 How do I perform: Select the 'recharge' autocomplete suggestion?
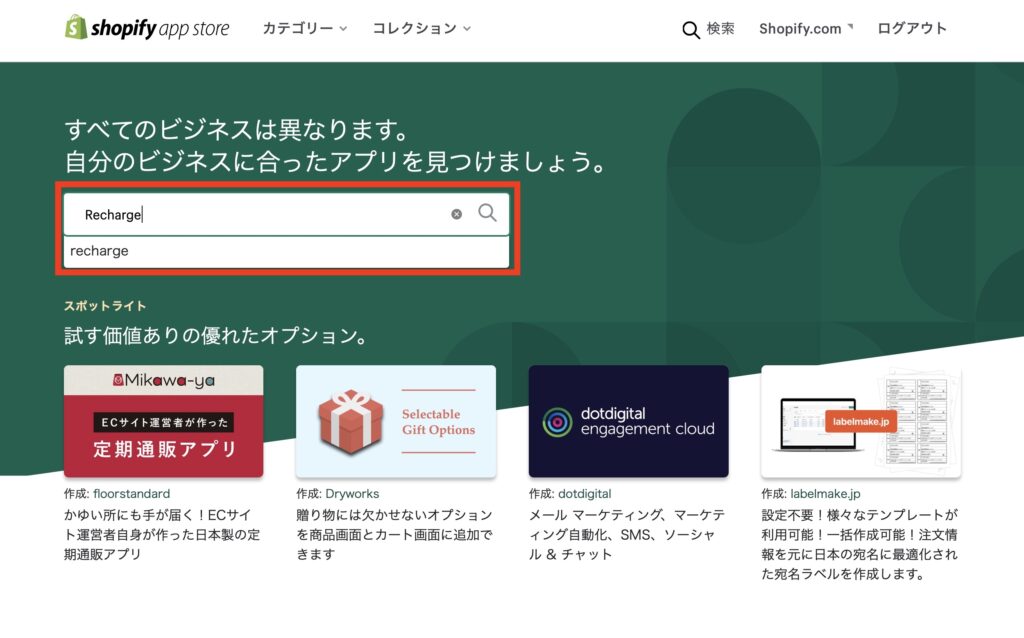click(x=286, y=251)
